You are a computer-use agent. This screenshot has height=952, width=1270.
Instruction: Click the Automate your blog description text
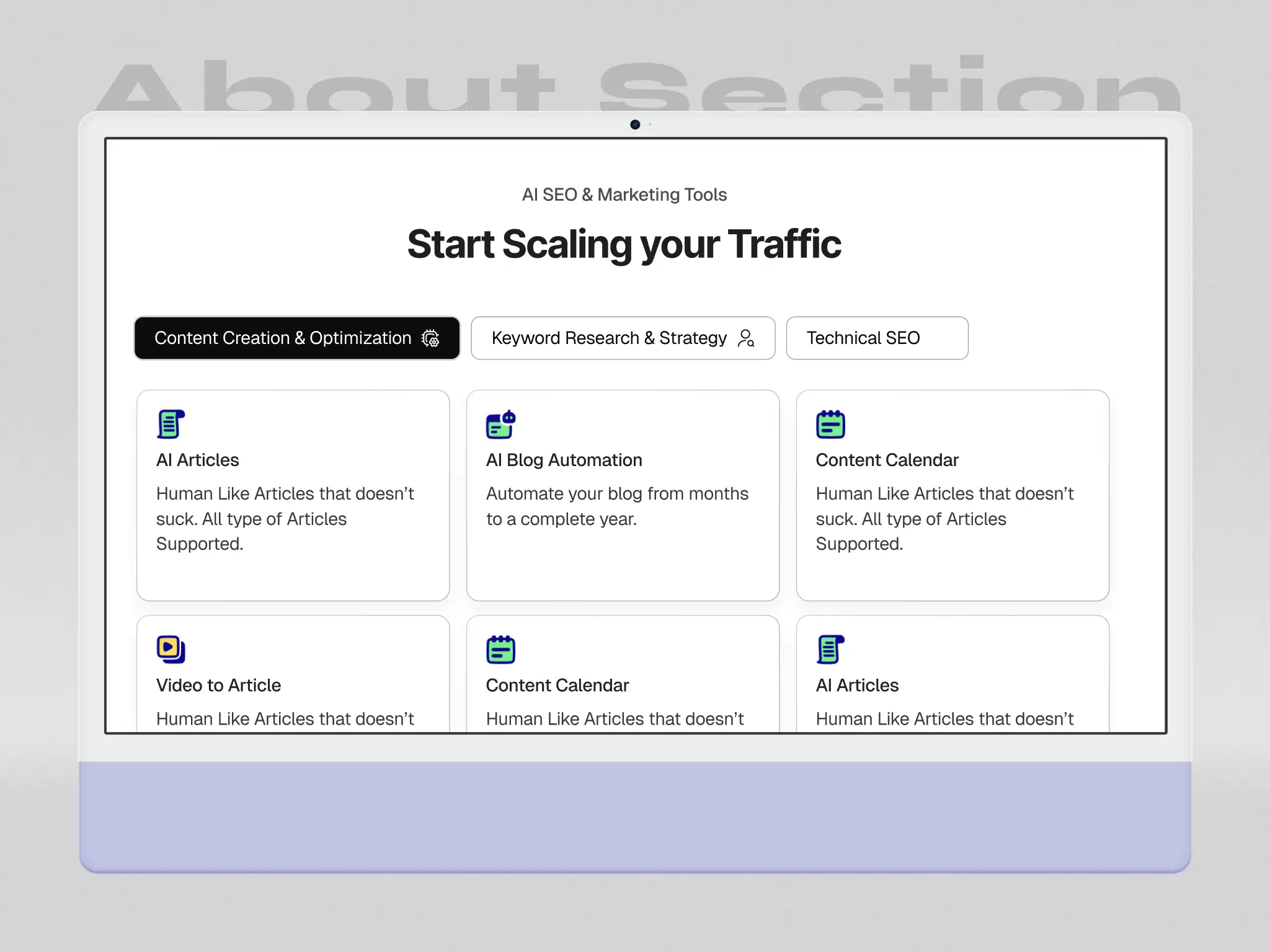(x=617, y=506)
